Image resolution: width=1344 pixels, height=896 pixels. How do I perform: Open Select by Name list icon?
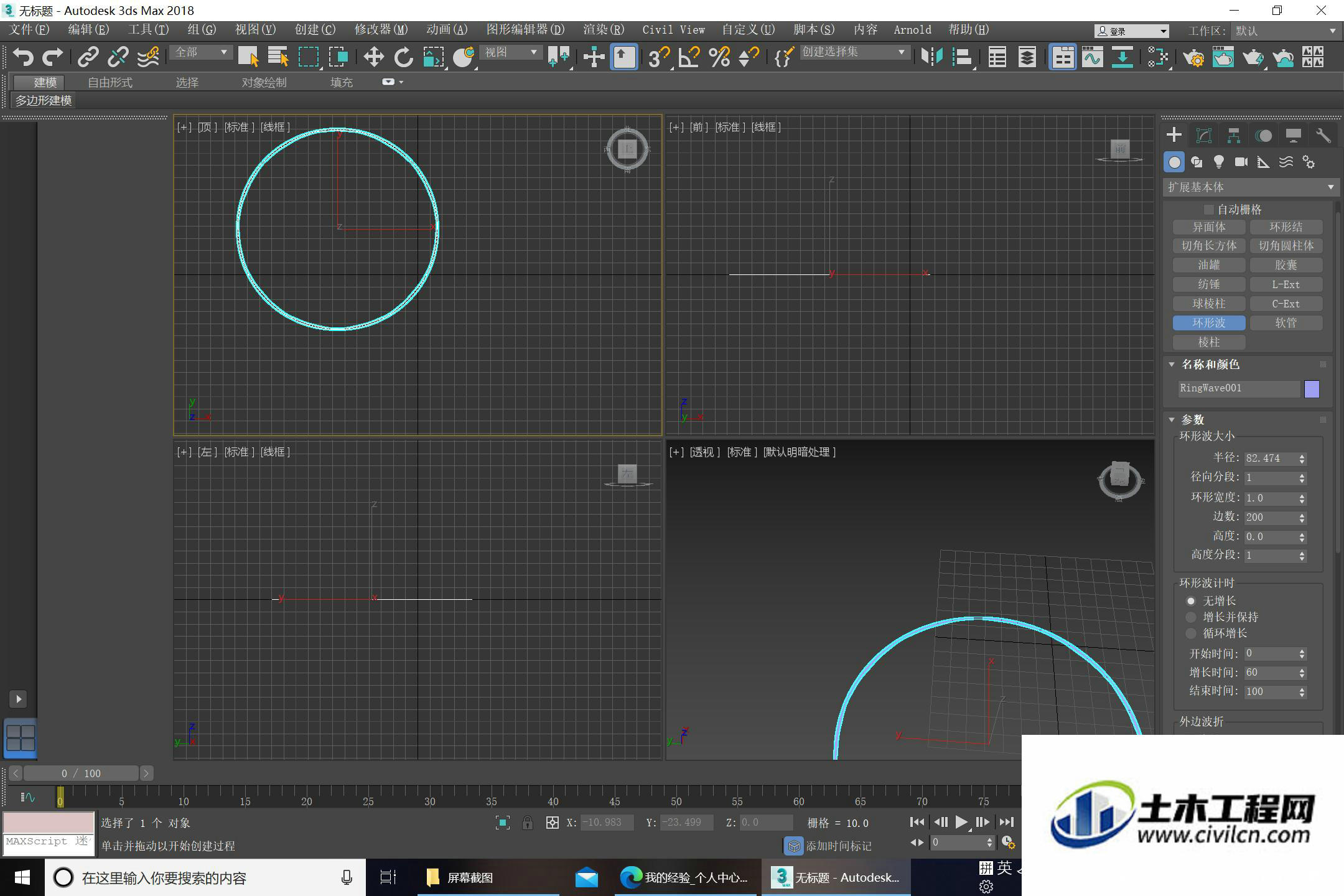pyautogui.click(x=278, y=57)
